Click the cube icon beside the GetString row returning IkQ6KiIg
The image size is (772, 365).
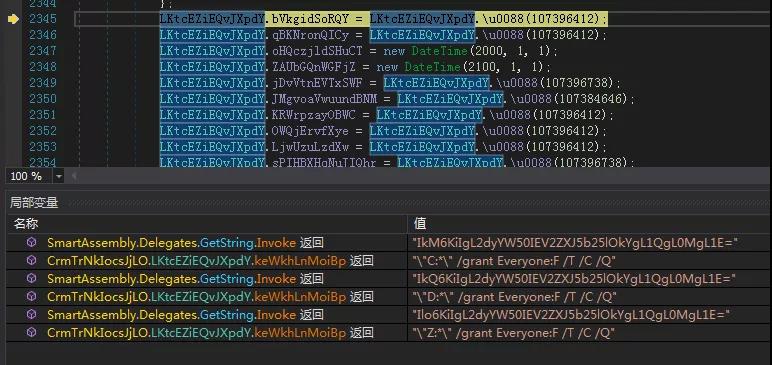[x=32, y=279]
